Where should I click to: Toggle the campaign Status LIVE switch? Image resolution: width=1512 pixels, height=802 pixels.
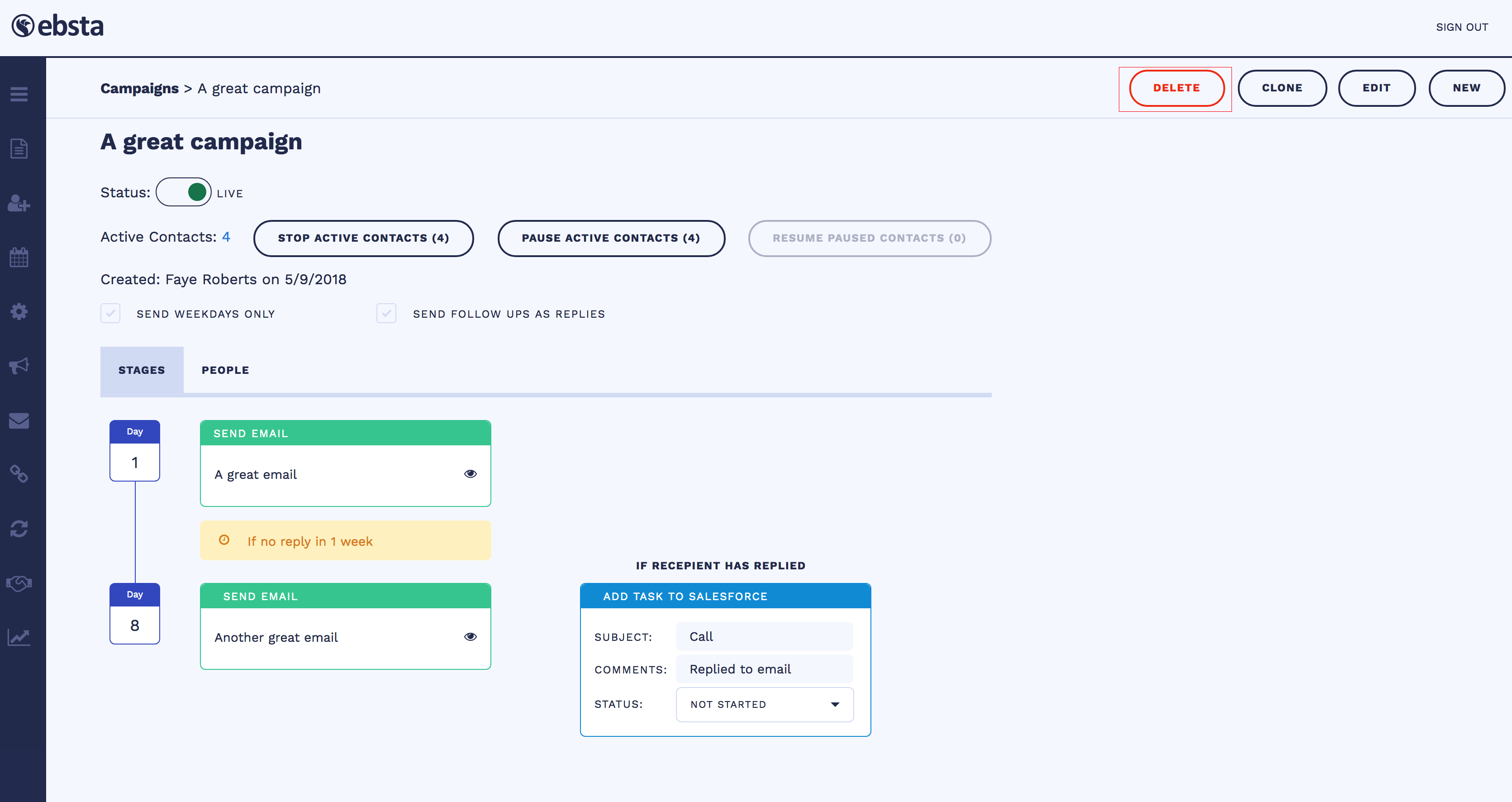coord(184,192)
